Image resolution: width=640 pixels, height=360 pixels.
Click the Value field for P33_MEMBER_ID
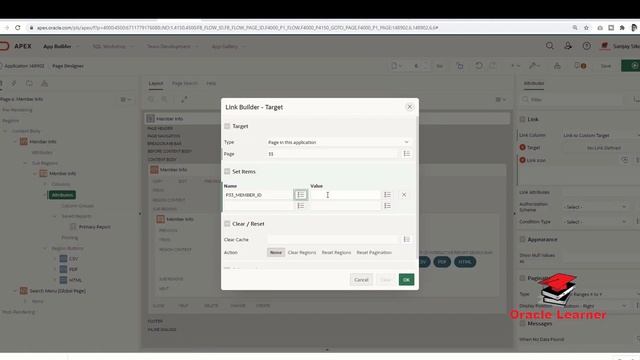click(345, 195)
